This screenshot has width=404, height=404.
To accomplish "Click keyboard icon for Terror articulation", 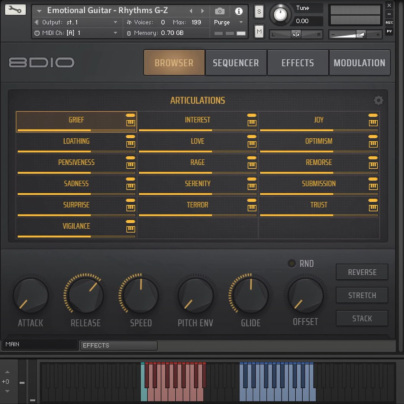I will [x=252, y=208].
